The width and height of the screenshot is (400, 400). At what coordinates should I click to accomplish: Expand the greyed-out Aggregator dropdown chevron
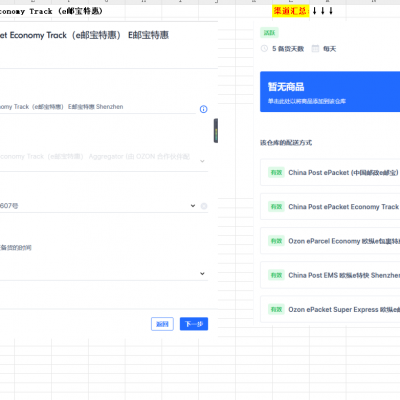[x=202, y=161]
